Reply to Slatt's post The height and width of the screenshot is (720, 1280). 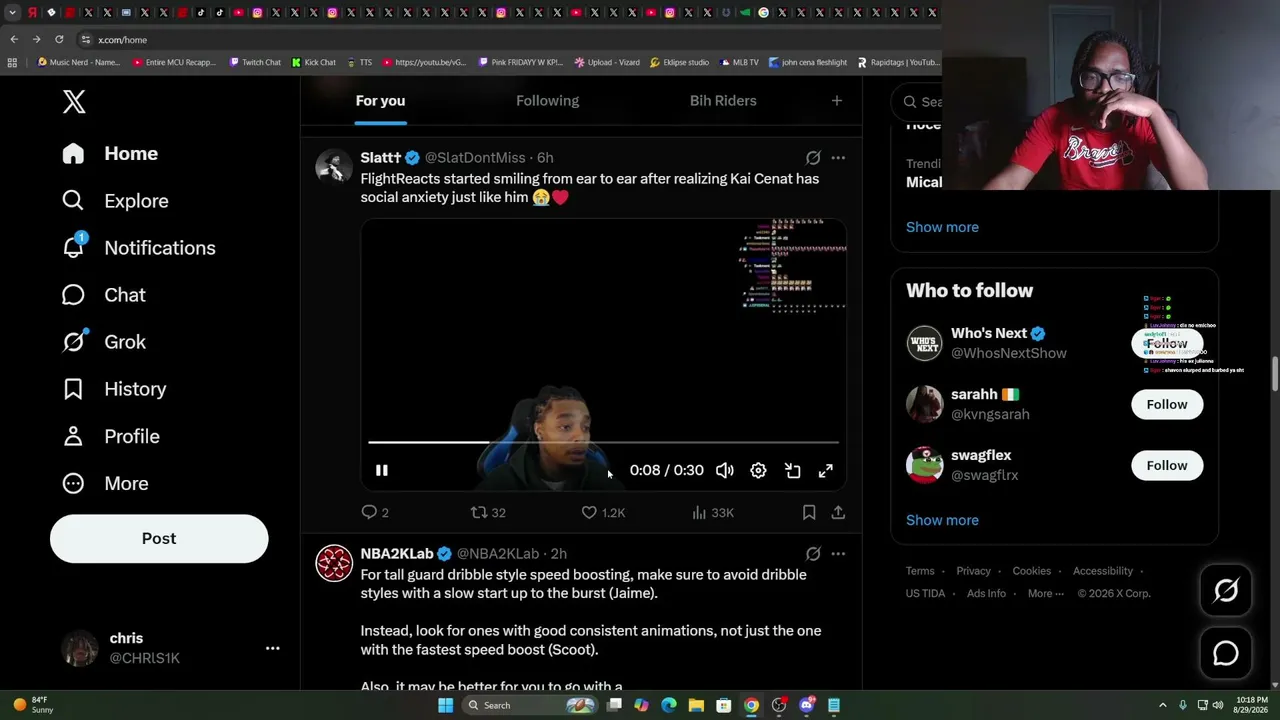375,513
